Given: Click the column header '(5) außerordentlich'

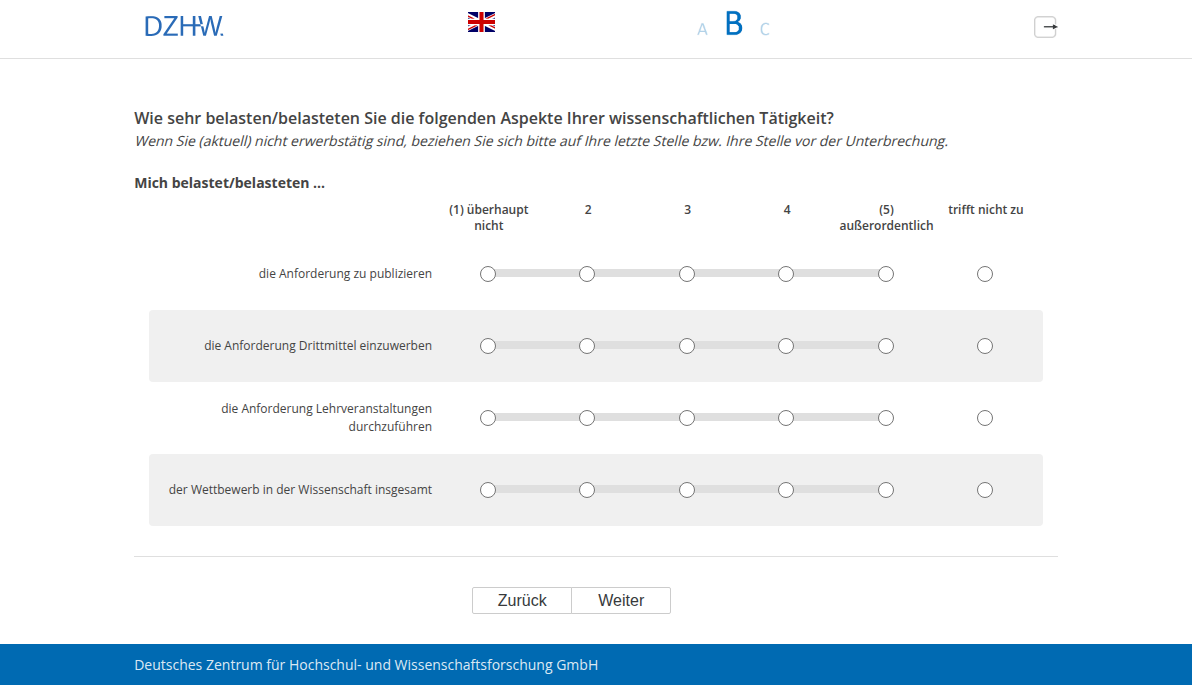Looking at the screenshot, I should pyautogui.click(x=886, y=217).
